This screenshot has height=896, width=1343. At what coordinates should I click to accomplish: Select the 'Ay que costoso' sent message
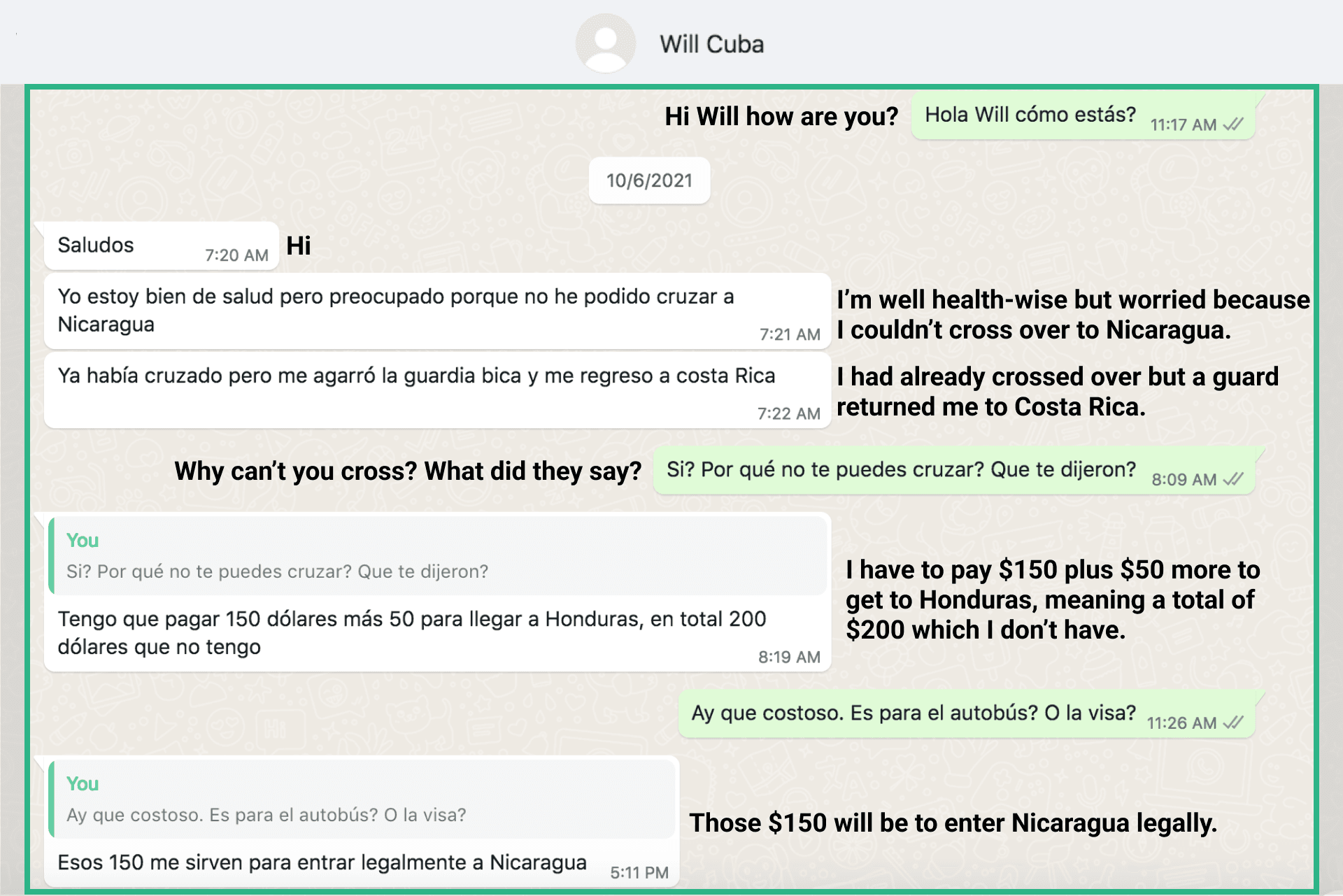pyautogui.click(x=967, y=713)
